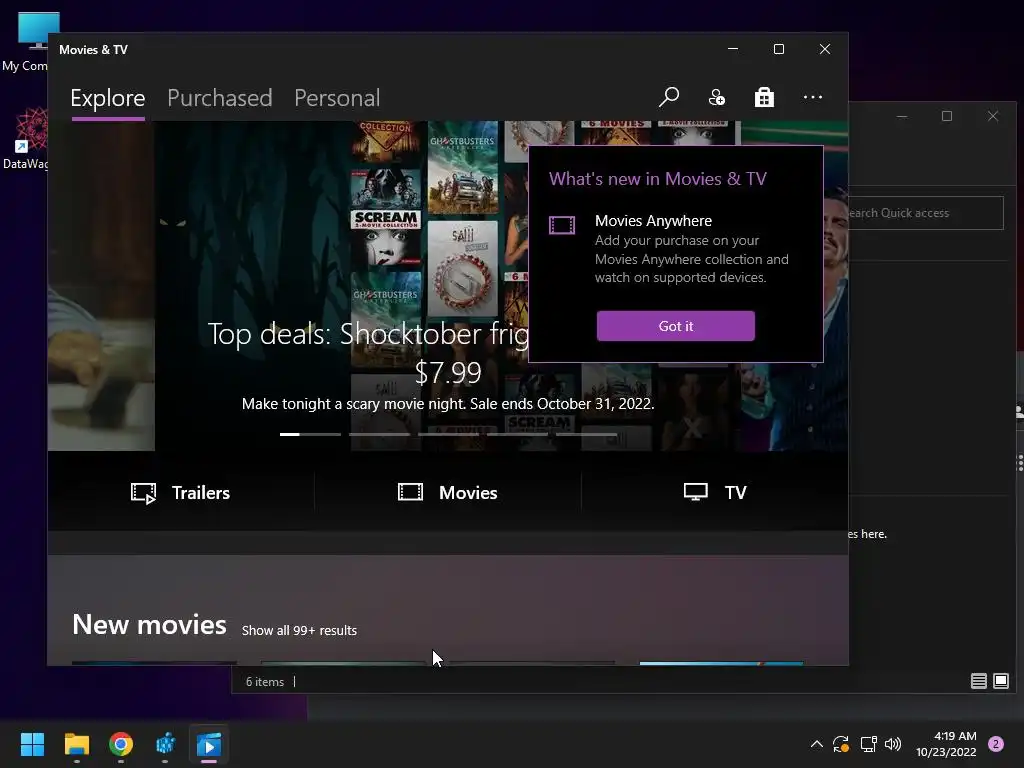This screenshot has width=1024, height=768.
Task: Minimize the File Explorer window behind
Action: pos(902,116)
